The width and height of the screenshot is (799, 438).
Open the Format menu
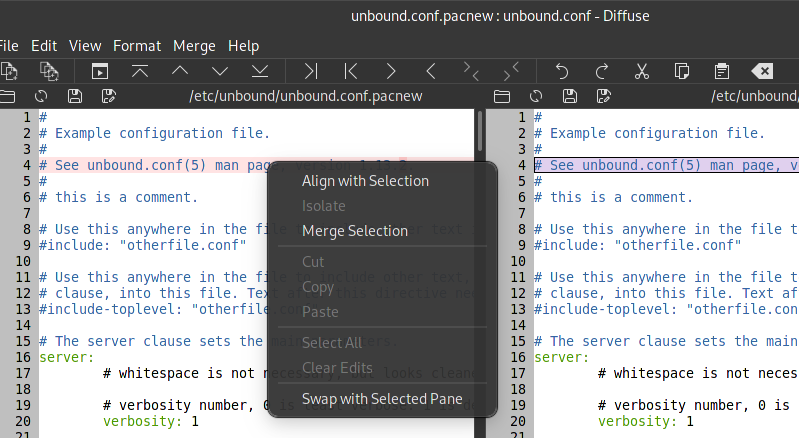(137, 46)
